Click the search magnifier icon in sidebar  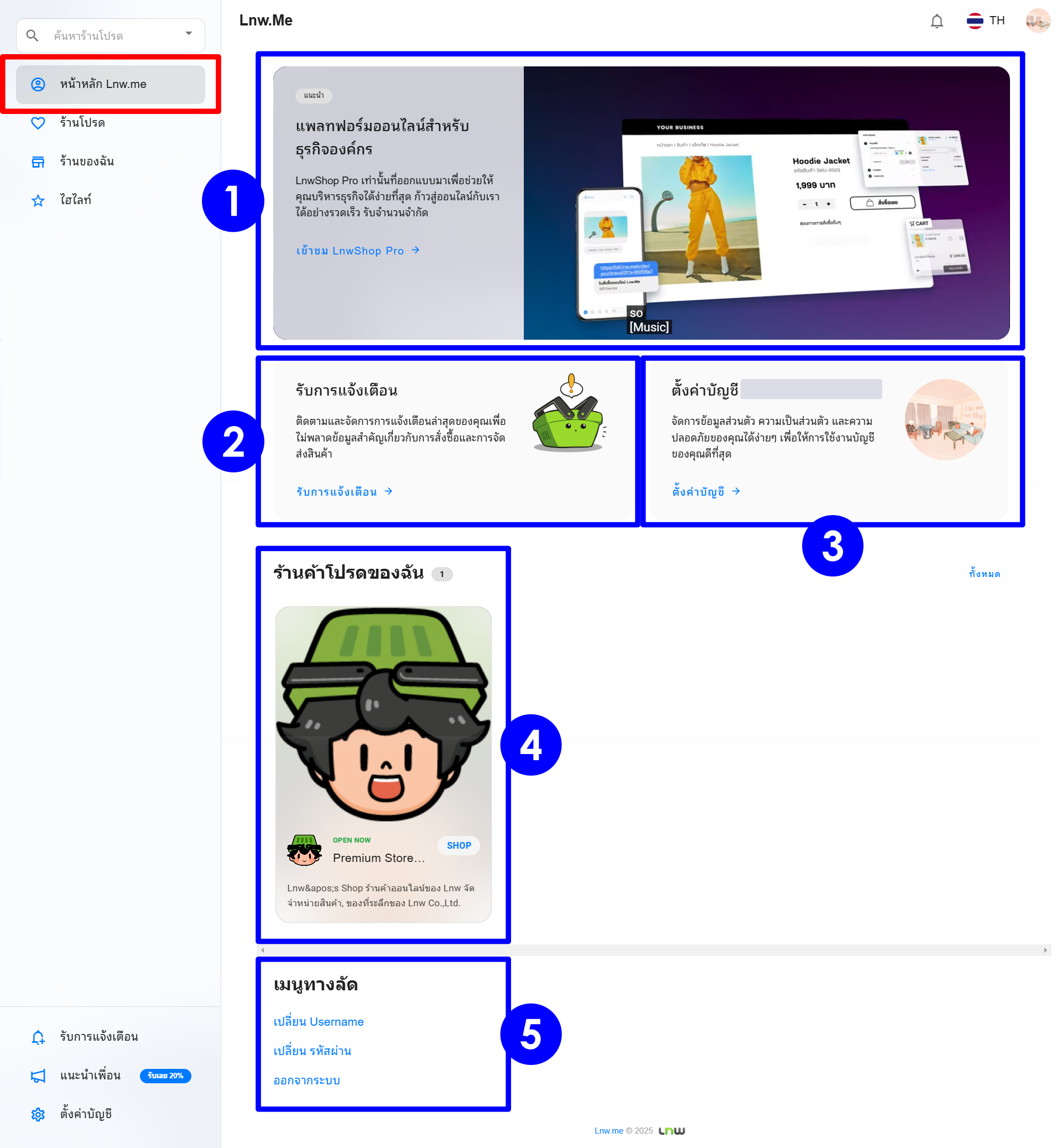pos(32,35)
